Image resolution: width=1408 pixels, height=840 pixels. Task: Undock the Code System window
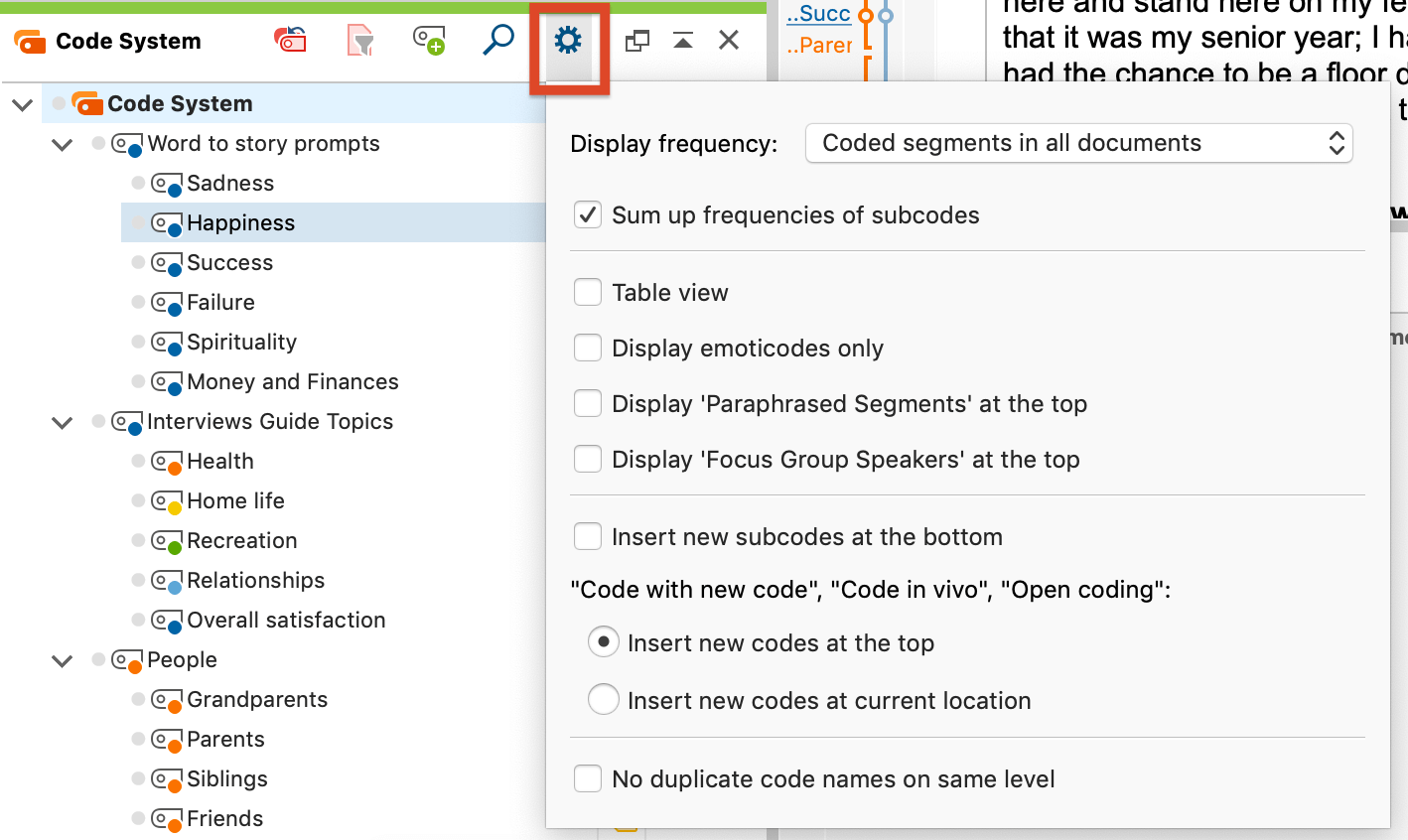coord(636,41)
